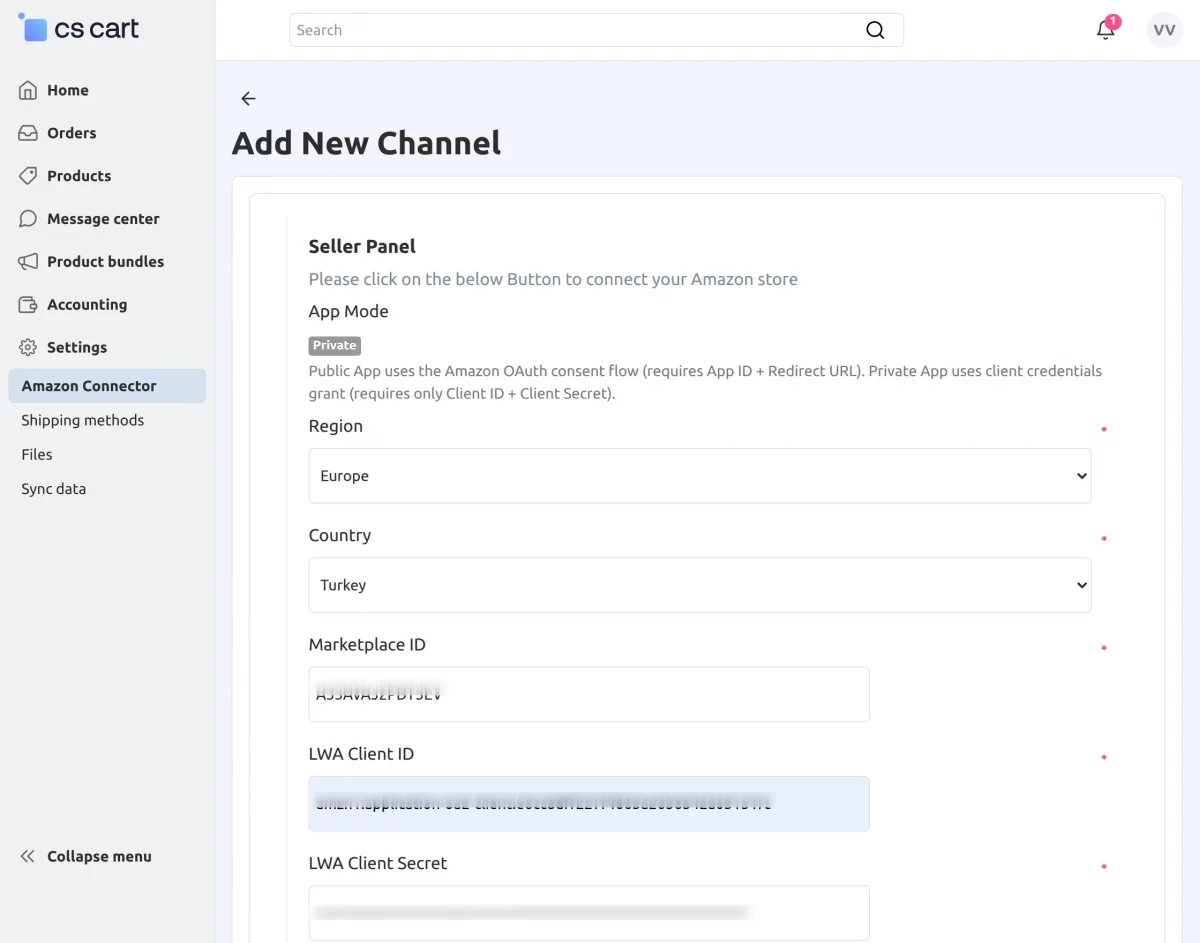Image resolution: width=1200 pixels, height=943 pixels.
Task: Go back using the arrow
Action: pos(248,99)
